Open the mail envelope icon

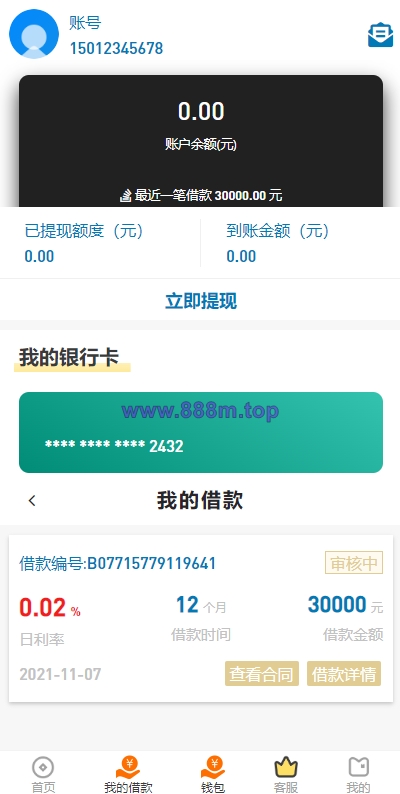380,35
